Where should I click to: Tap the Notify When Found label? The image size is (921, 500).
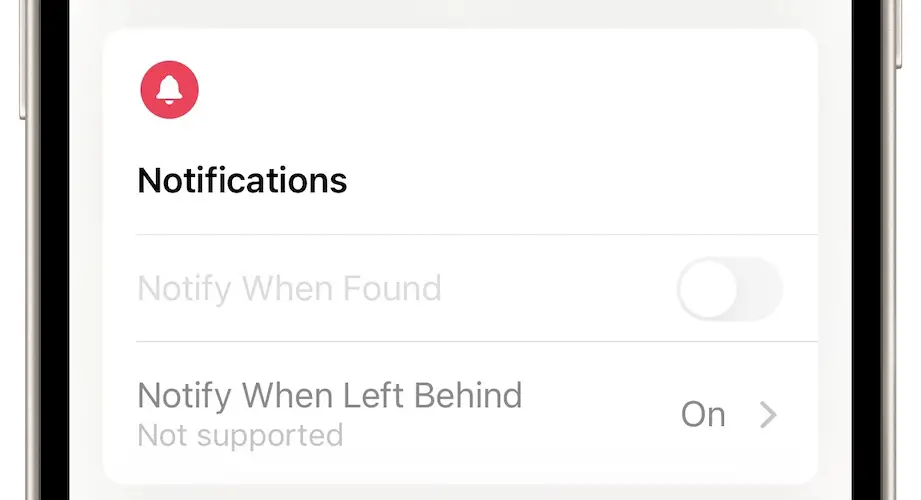289,289
